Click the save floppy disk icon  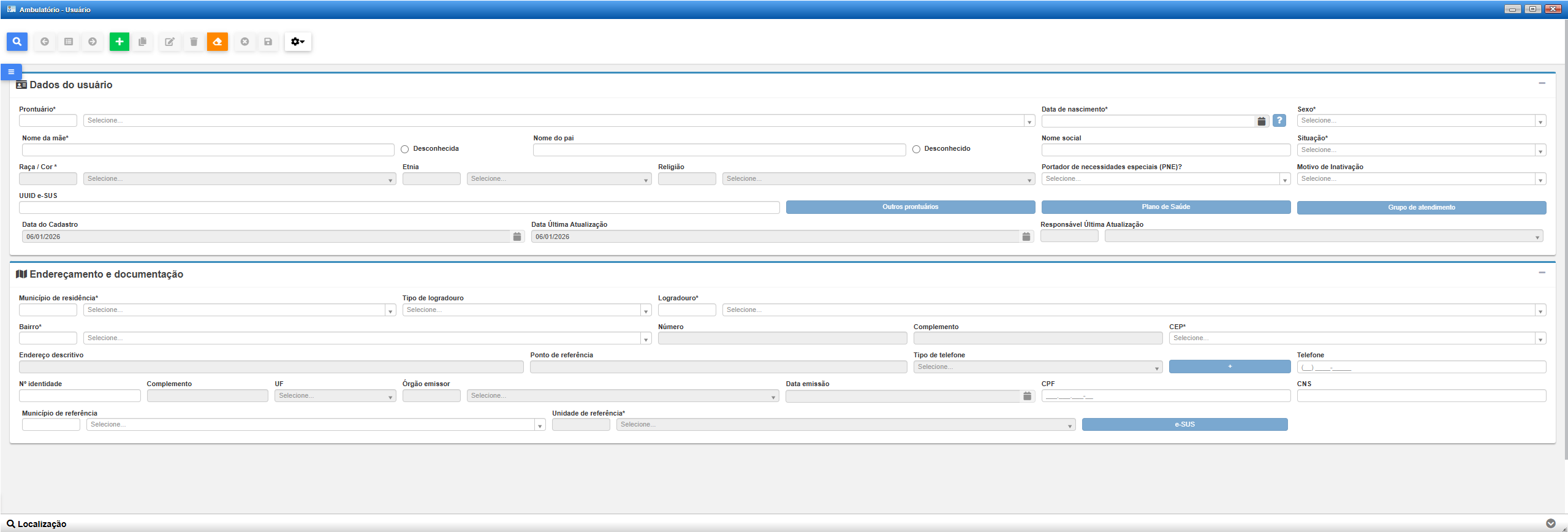268,42
